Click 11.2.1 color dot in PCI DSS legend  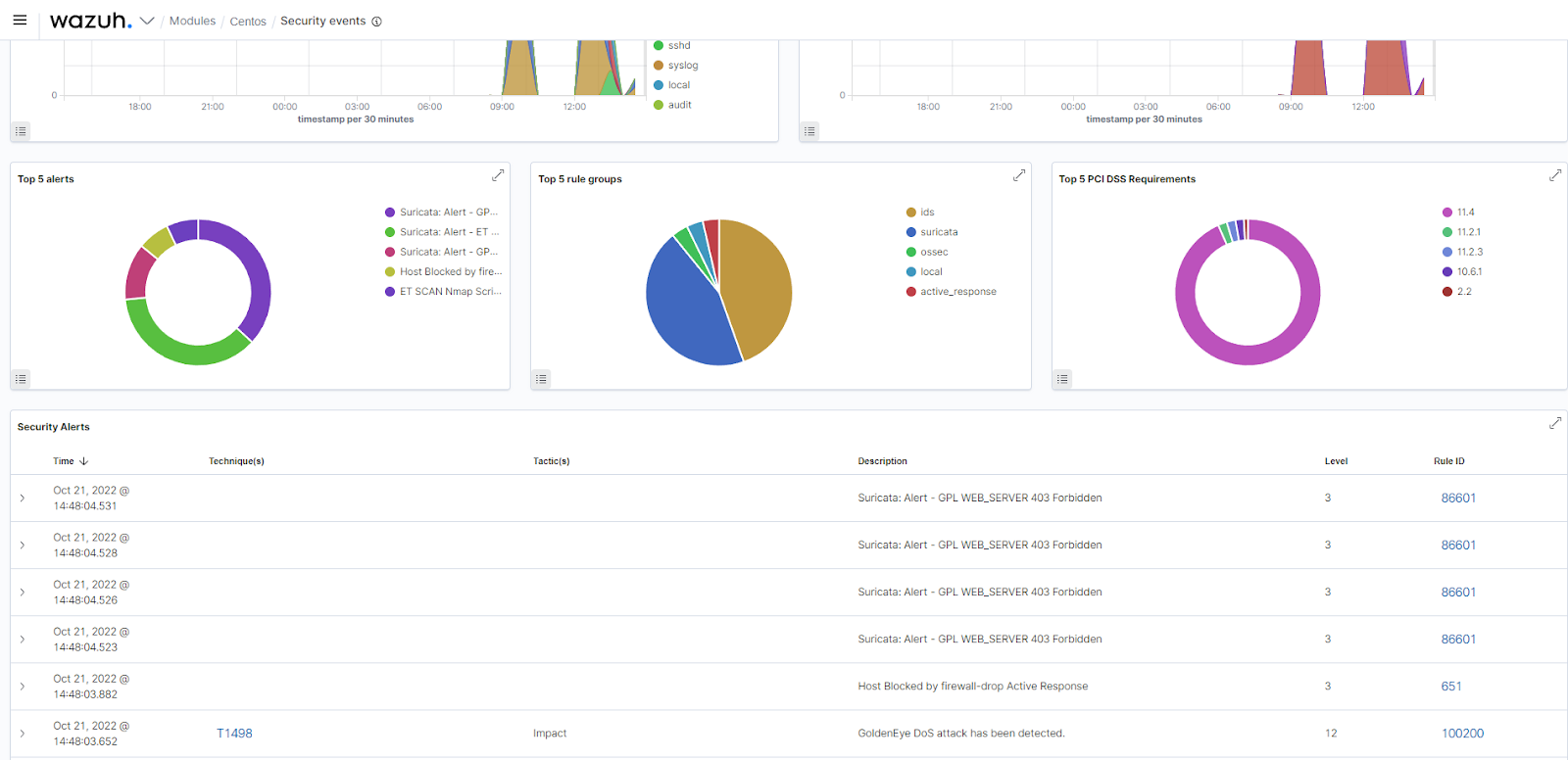click(x=1447, y=232)
